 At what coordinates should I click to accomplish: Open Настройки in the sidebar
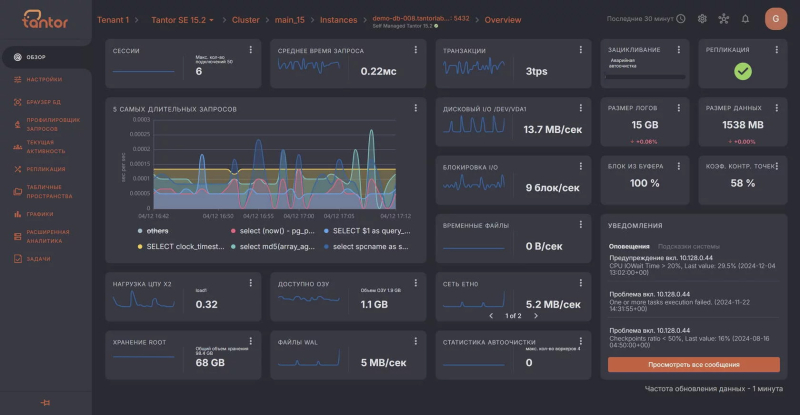[43, 79]
